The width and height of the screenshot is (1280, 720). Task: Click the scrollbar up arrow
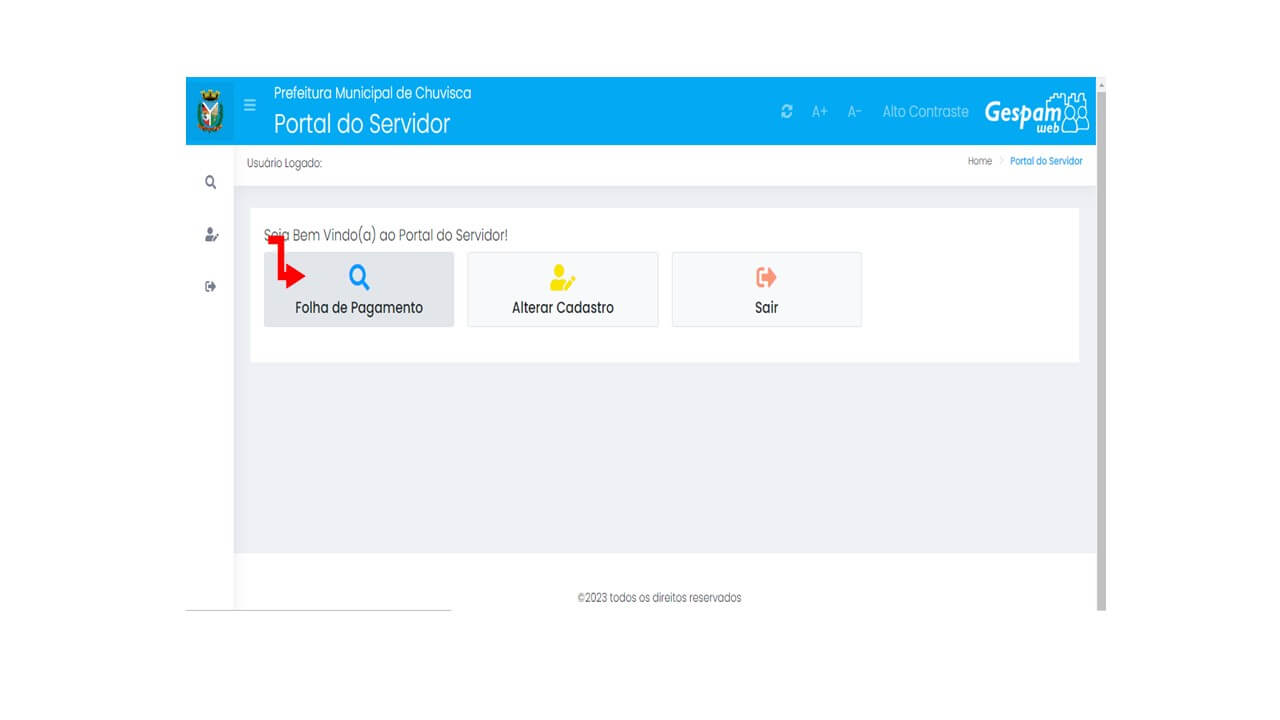point(1101,85)
